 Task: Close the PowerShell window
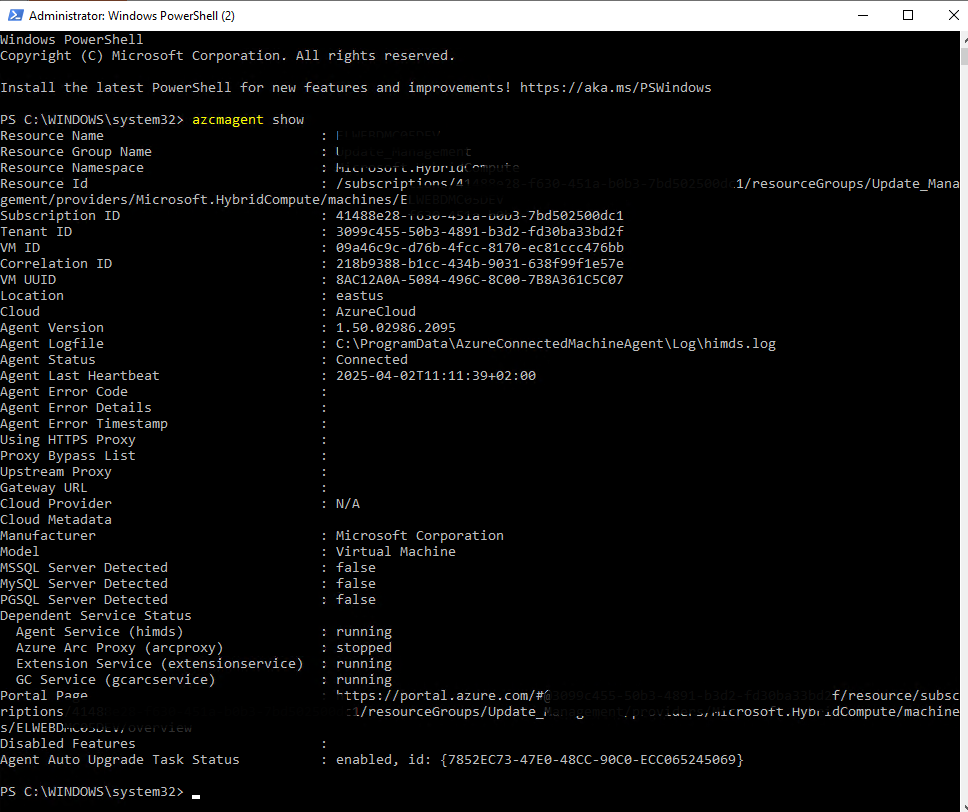tap(953, 15)
